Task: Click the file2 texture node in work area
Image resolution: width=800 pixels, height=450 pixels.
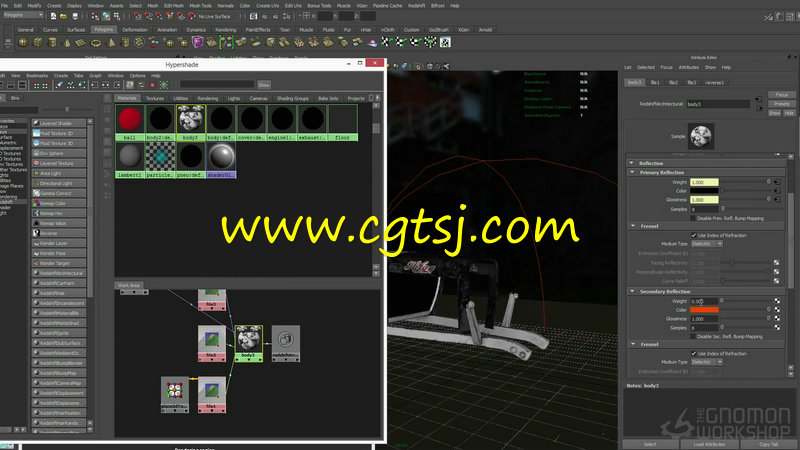Action: (x=212, y=343)
